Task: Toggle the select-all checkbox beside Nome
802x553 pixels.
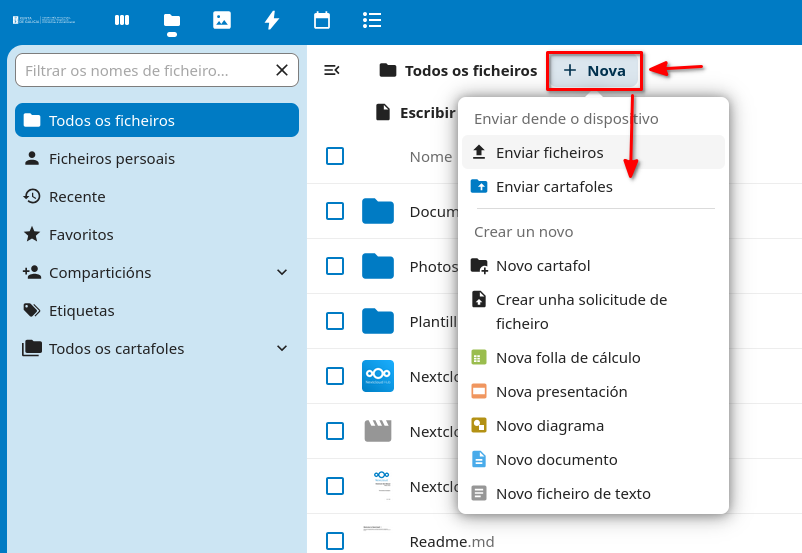Action: pyautogui.click(x=335, y=156)
